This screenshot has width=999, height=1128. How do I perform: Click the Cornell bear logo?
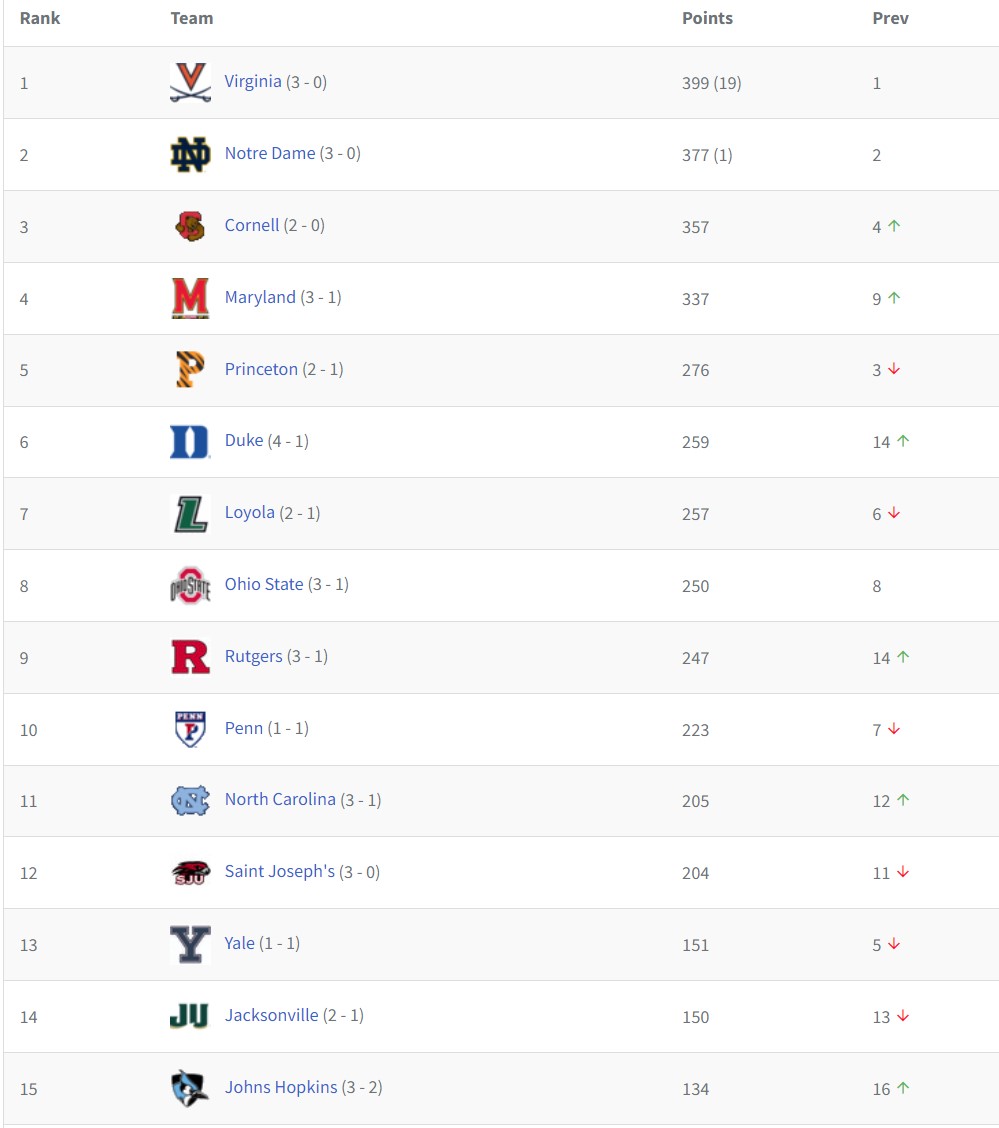[191, 226]
